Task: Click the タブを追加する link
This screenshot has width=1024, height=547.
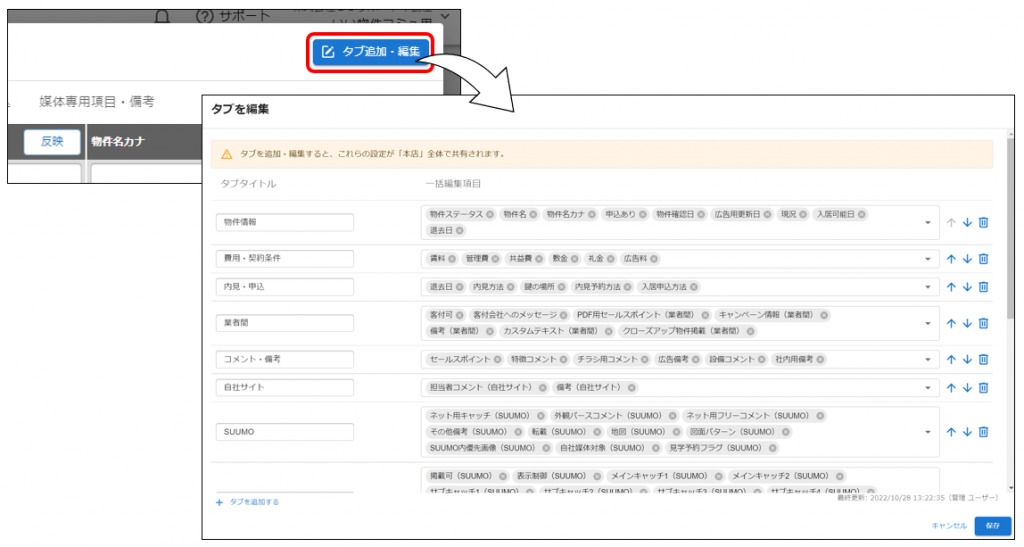Action: (x=248, y=502)
